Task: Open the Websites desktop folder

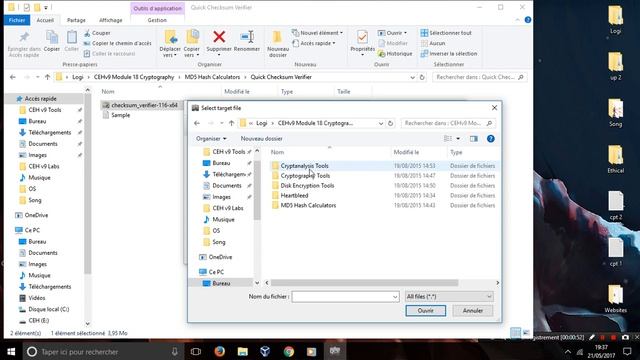Action: click(616, 299)
